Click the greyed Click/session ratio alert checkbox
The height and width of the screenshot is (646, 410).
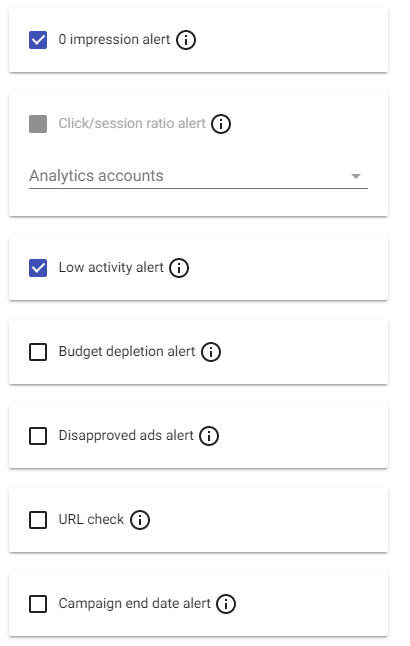click(x=38, y=124)
